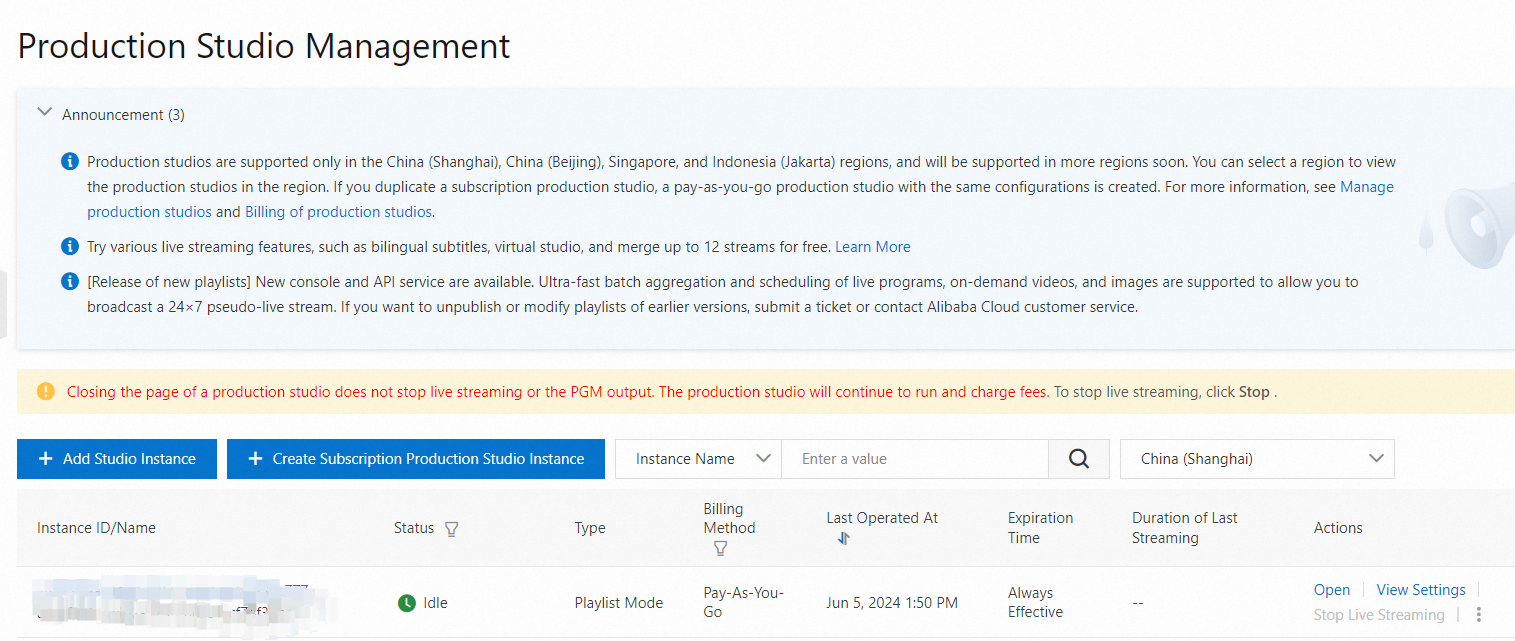Open the Status column filter icon
1515x641 pixels.
(x=451, y=529)
